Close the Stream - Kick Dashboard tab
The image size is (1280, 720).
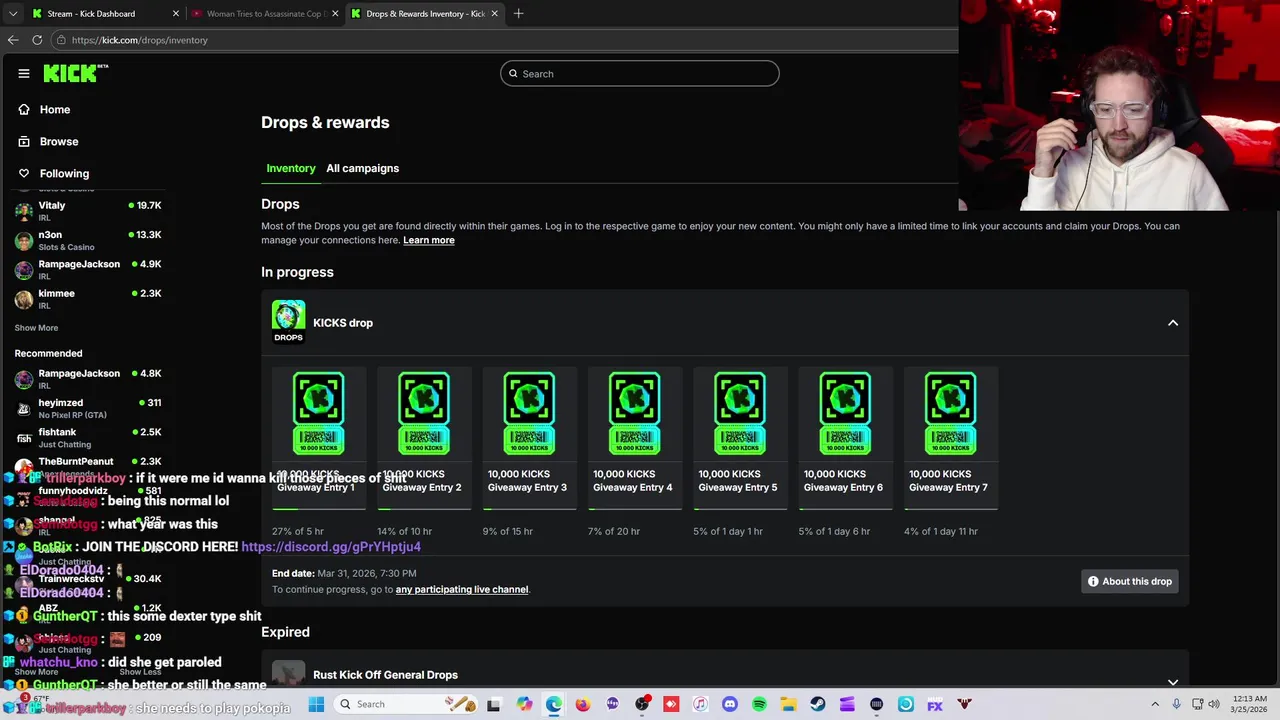coord(176,13)
